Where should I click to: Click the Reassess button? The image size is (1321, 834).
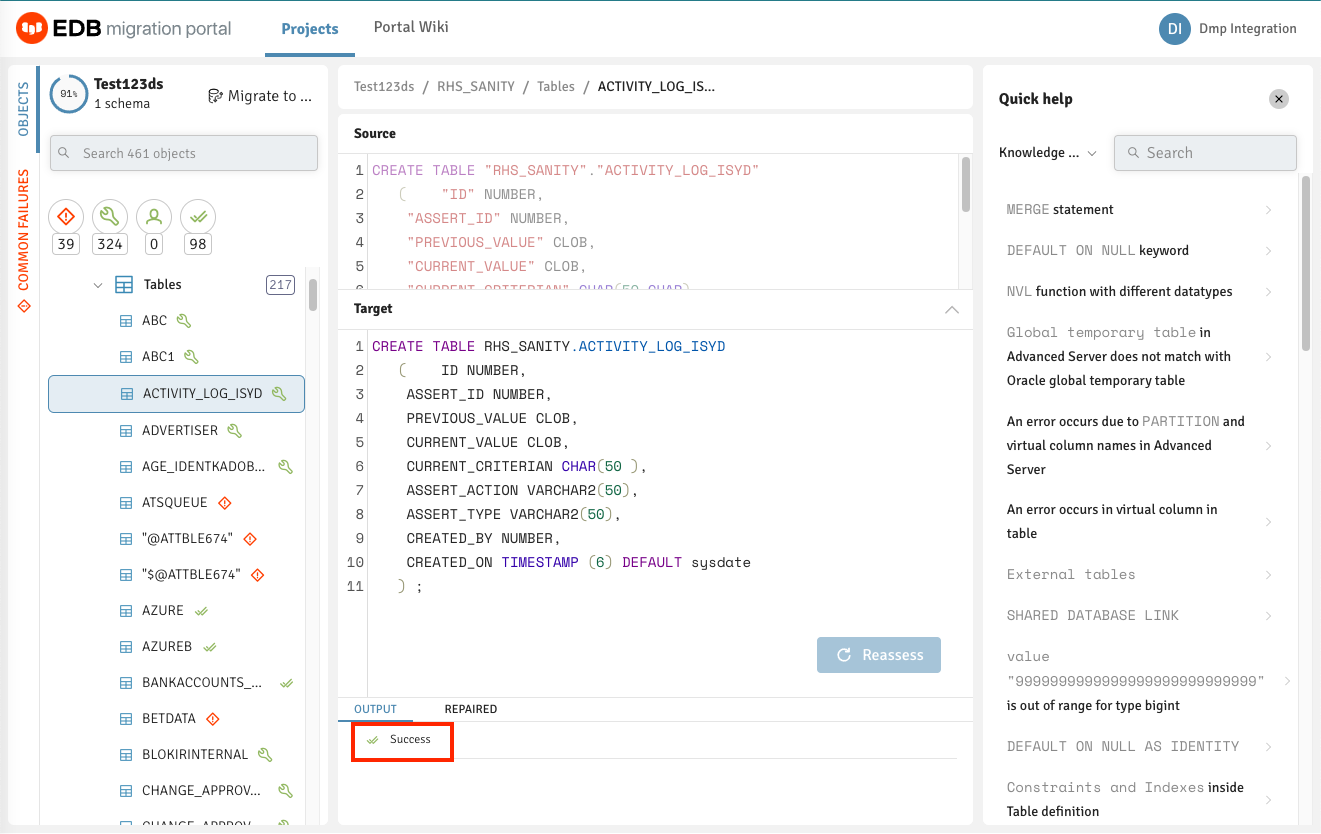pyautogui.click(x=879, y=655)
